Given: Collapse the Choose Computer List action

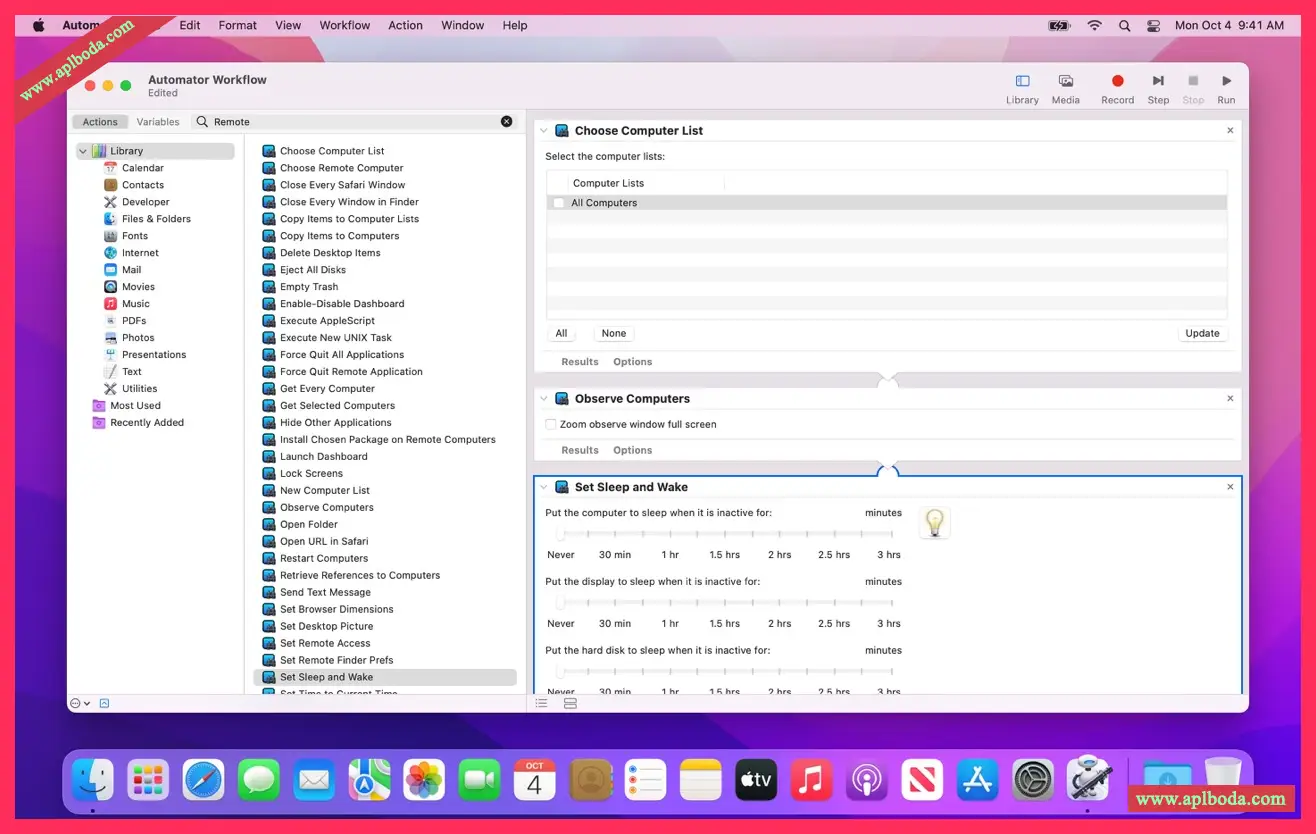Looking at the screenshot, I should pos(544,131).
